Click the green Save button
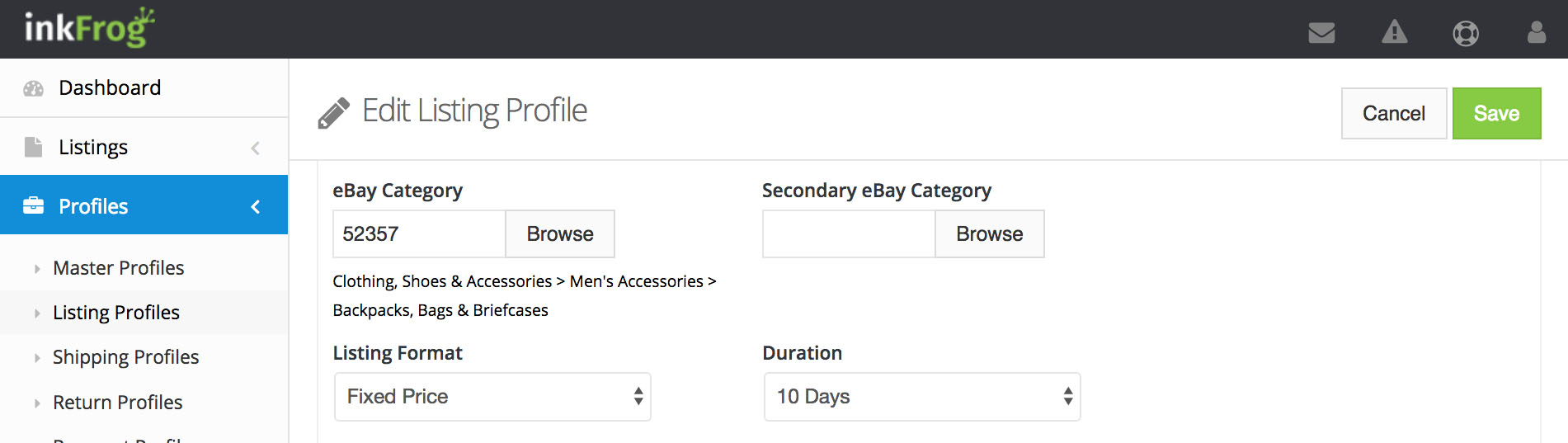Screen dimensions: 1568x443 (x=1495, y=114)
